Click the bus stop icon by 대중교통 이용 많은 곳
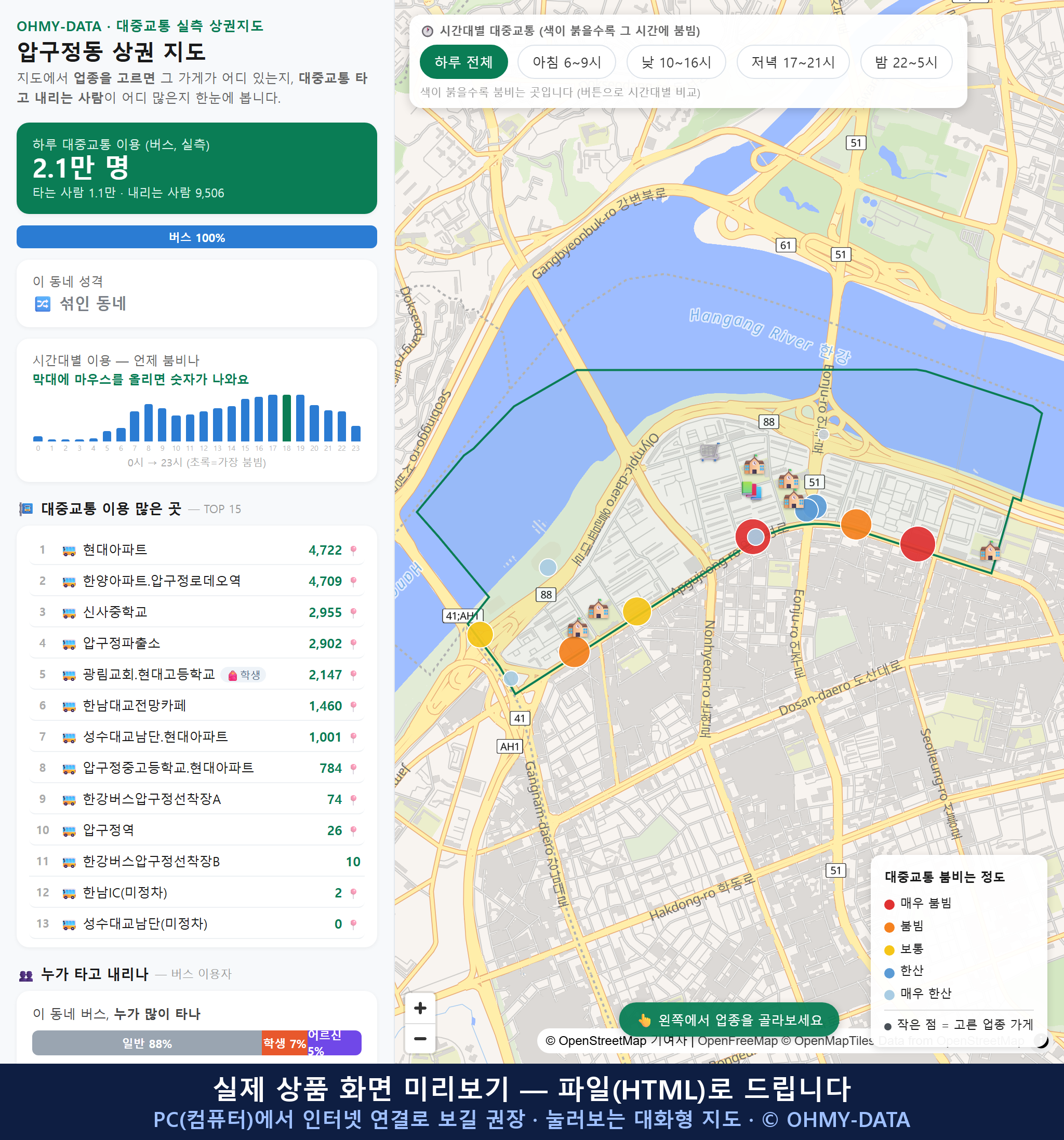 point(26,508)
